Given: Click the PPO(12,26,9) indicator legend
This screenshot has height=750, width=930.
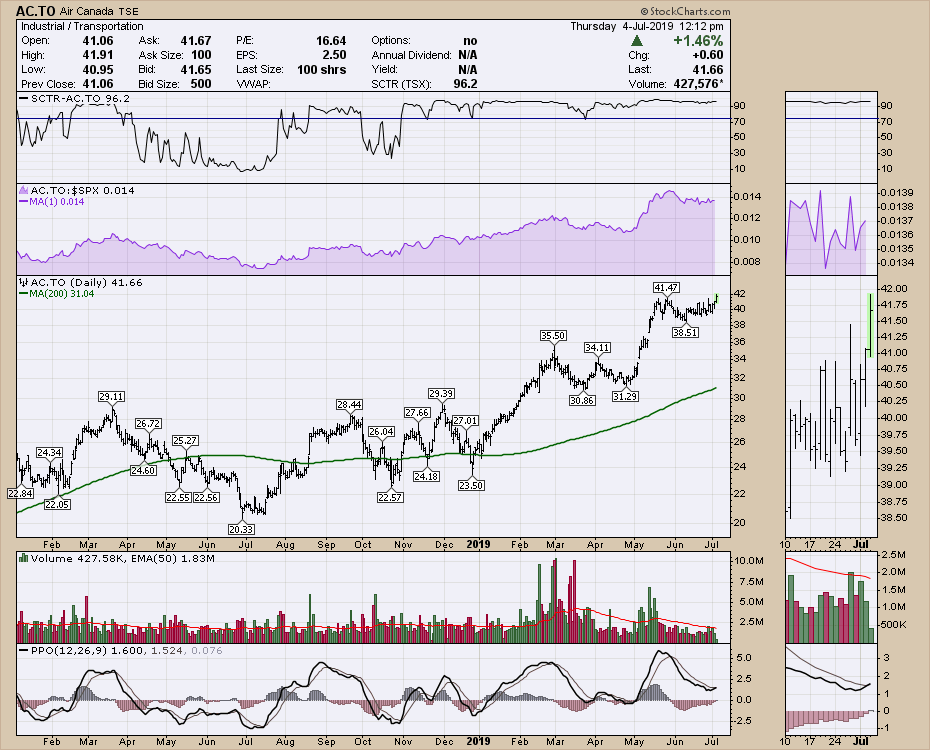Looking at the screenshot, I should click(122, 650).
